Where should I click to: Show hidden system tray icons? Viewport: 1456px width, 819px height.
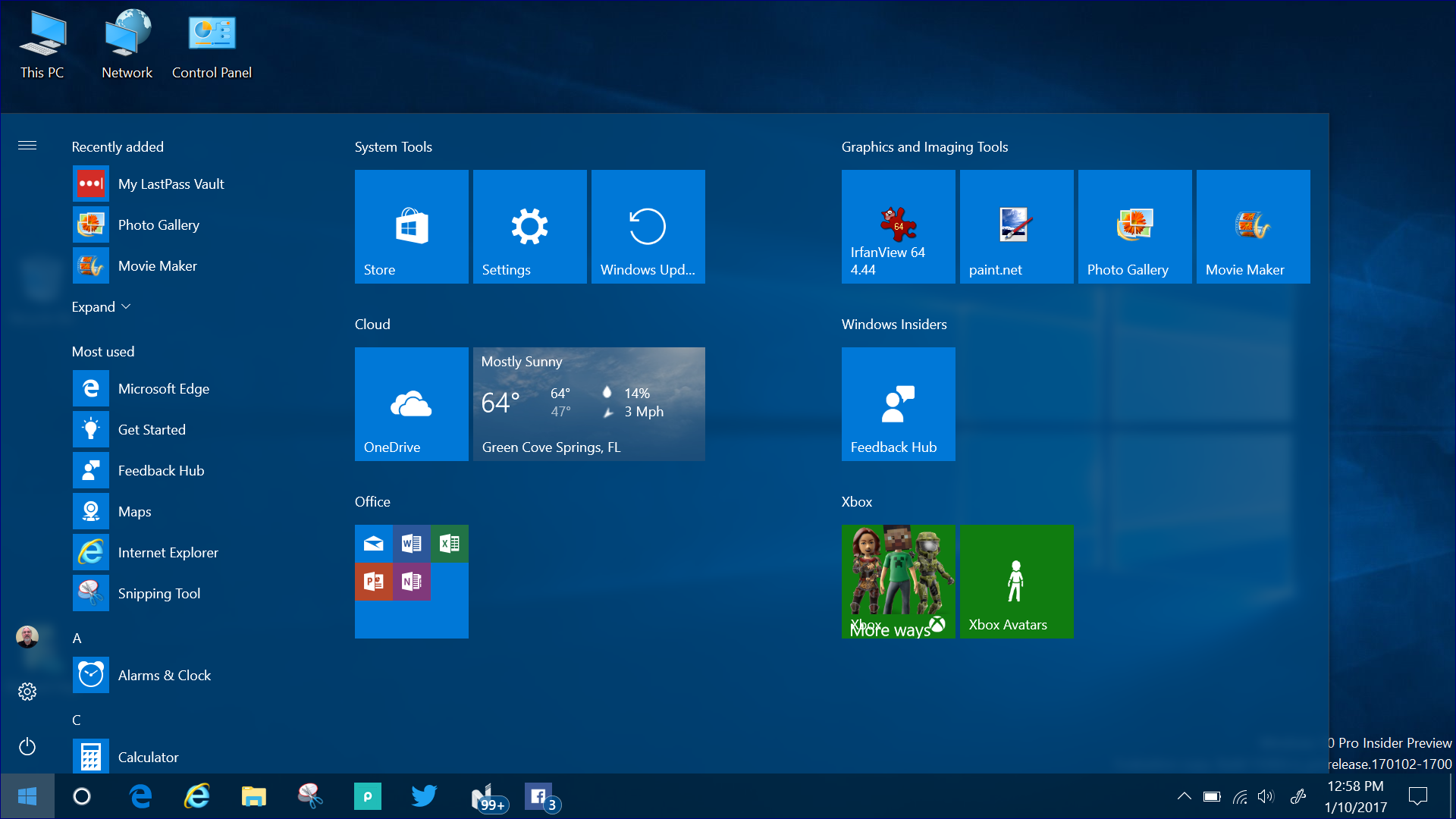click(x=1184, y=796)
